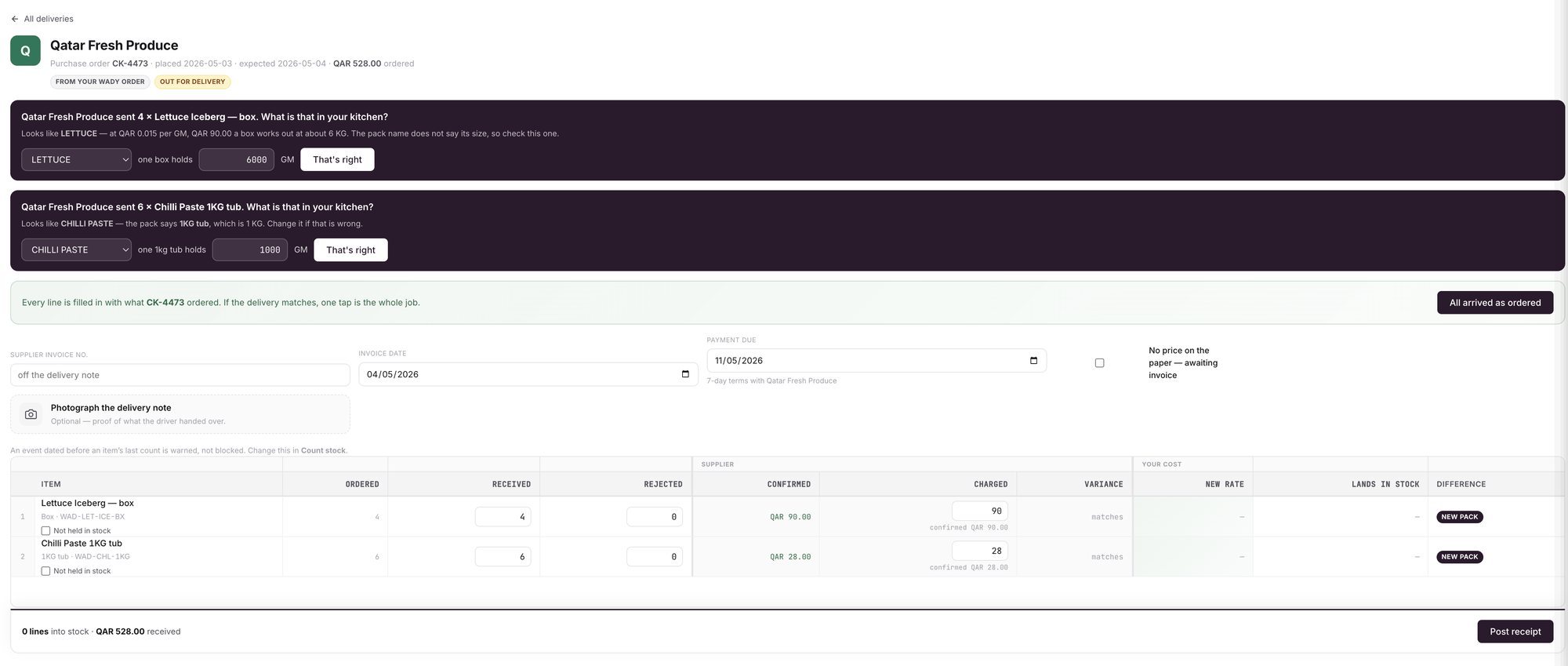Click the payment due field 11/05/2026
This screenshot has width=1568, height=666.
(x=876, y=361)
